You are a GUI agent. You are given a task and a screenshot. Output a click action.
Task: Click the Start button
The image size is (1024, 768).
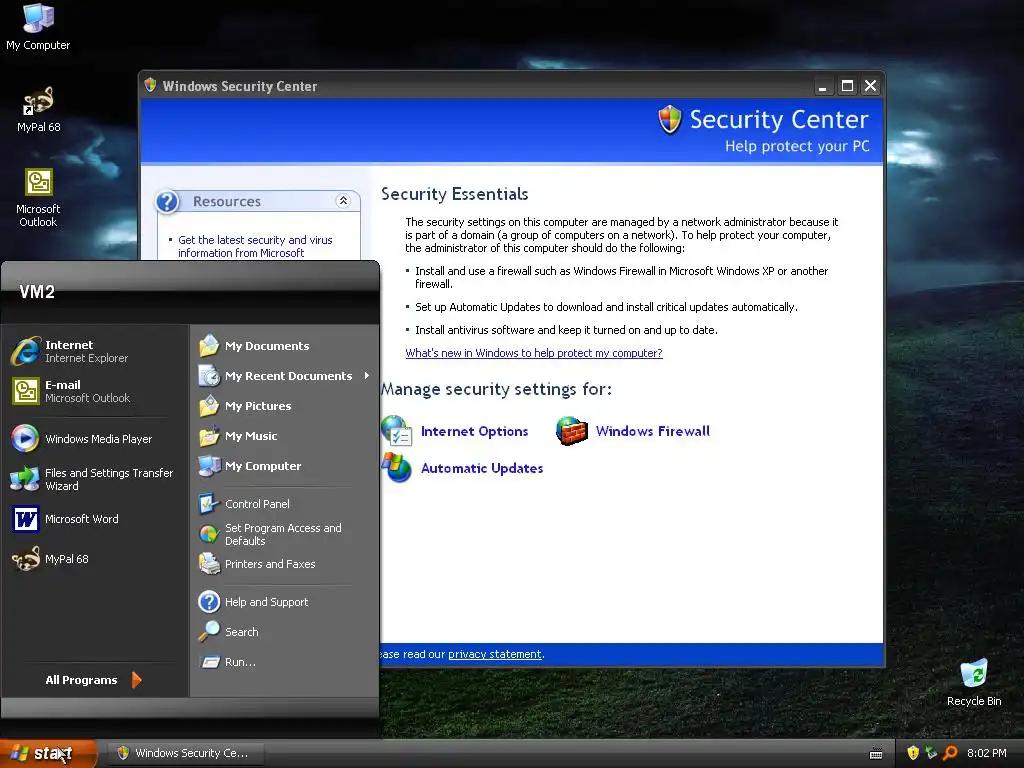click(48, 753)
